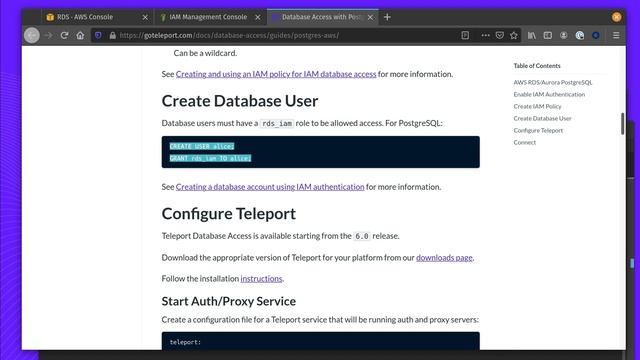
Task: Reload the current page
Action: tap(64, 35)
